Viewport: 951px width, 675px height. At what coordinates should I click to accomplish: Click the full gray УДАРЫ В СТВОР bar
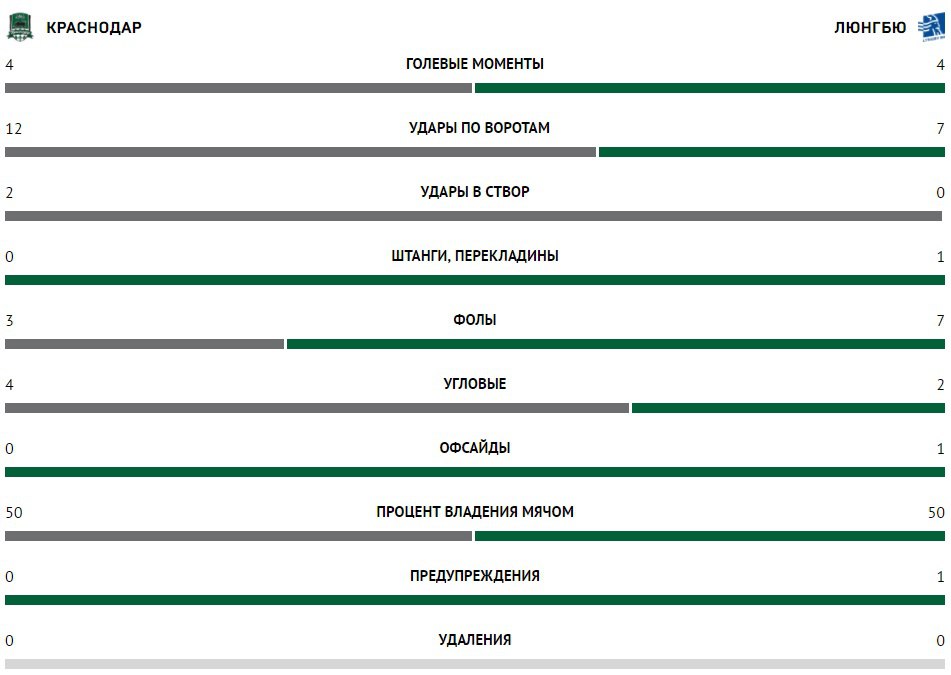(x=474, y=216)
